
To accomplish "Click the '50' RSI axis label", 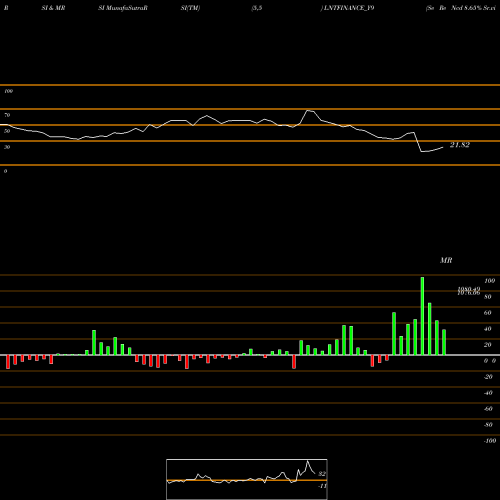I will pyautogui.click(x=7, y=131).
